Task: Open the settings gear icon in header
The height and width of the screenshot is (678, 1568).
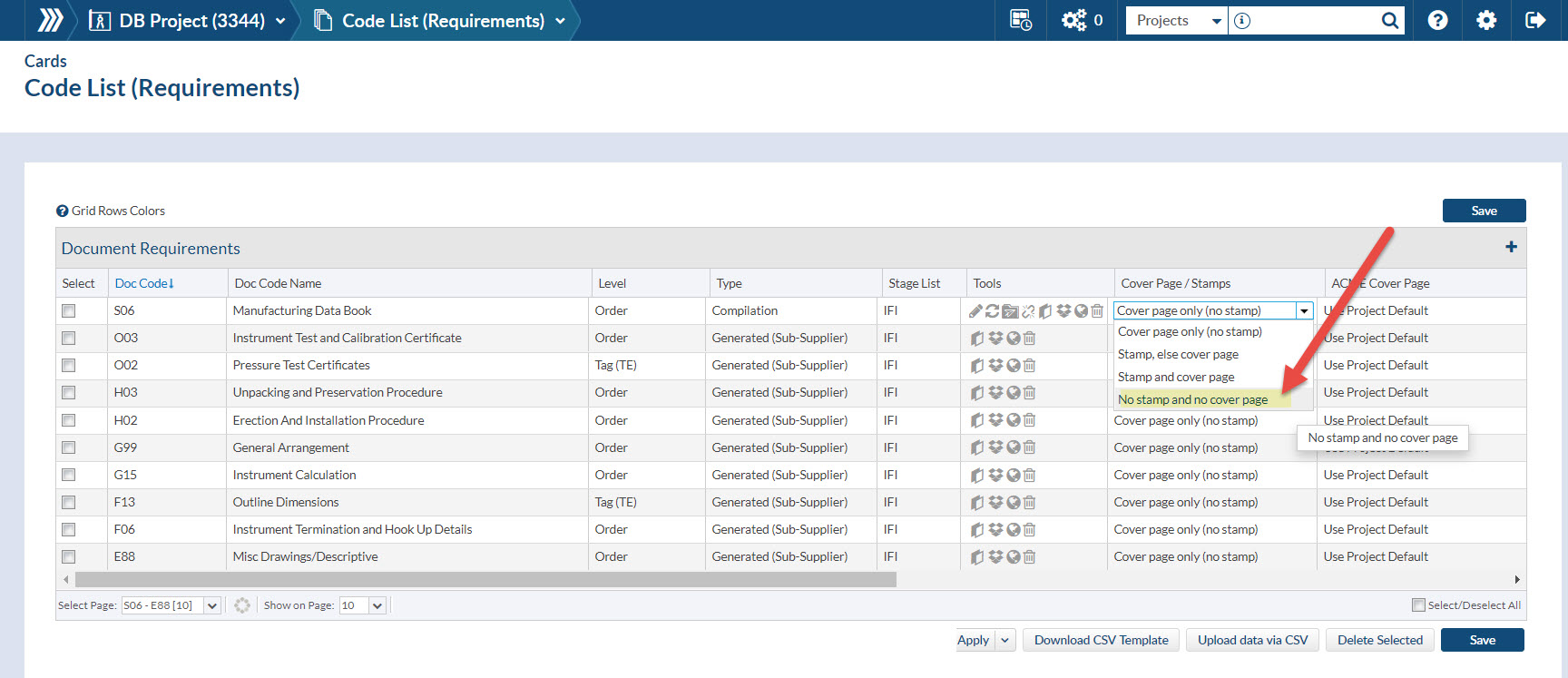Action: click(1486, 20)
